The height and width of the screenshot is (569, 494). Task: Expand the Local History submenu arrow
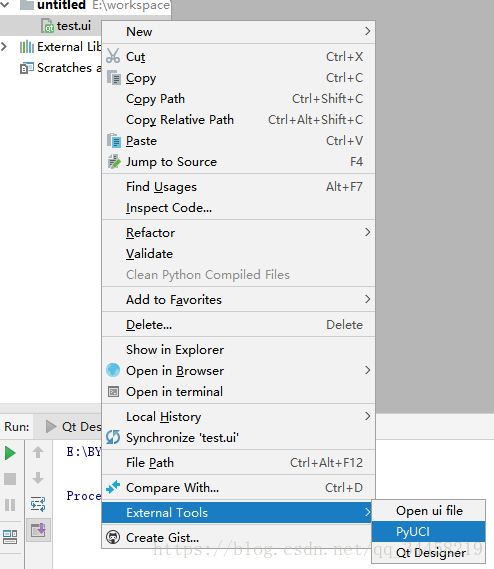(x=367, y=416)
